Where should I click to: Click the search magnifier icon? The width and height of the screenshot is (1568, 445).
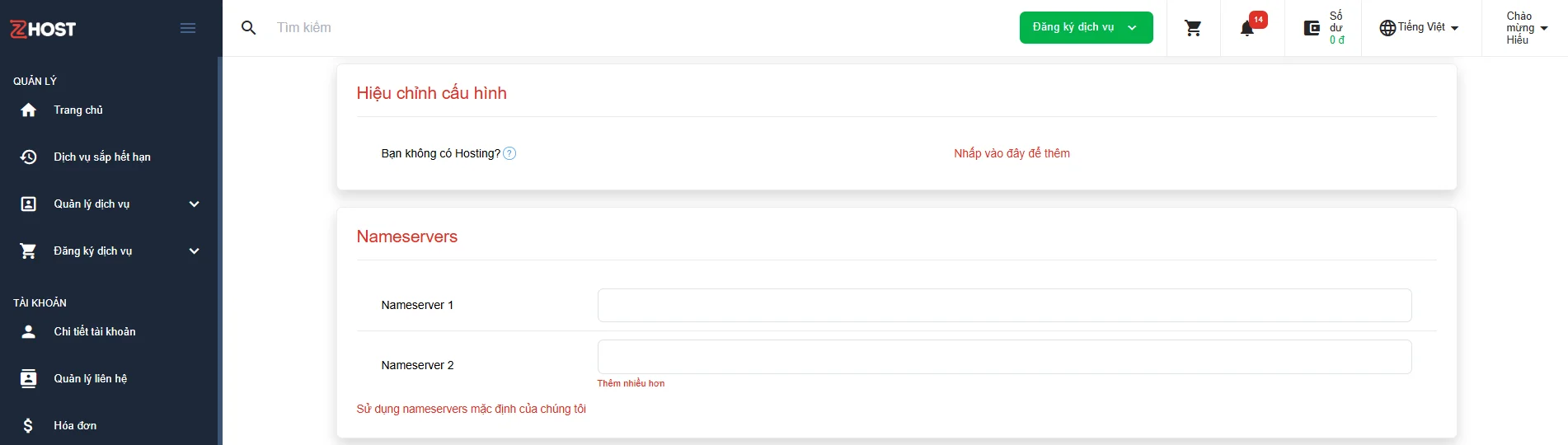click(x=248, y=28)
